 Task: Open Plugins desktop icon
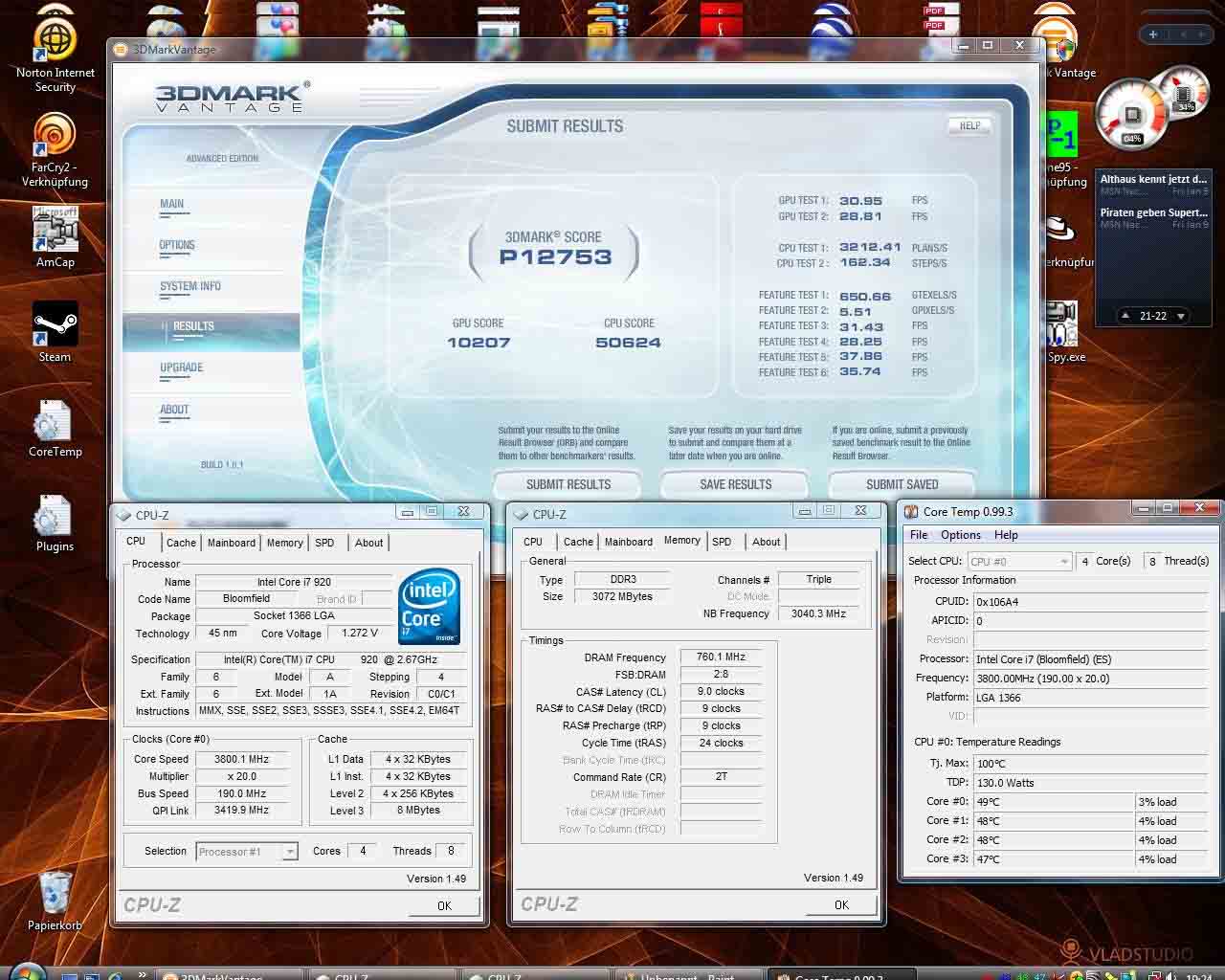tap(55, 523)
